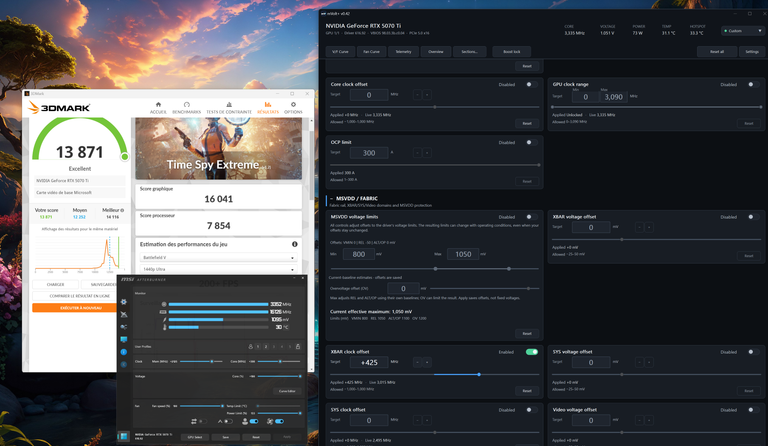Click MSVDD Max voltage 1050 field

[x=463, y=254]
